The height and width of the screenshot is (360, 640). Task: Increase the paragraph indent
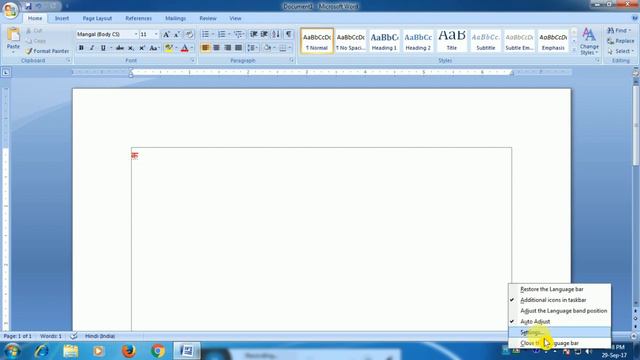tap(264, 34)
